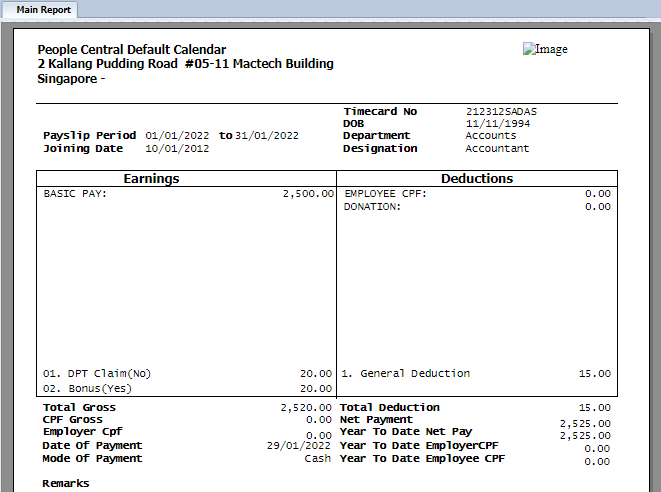This screenshot has height=492, width=661.
Task: Click the Earnings column header
Action: [151, 178]
